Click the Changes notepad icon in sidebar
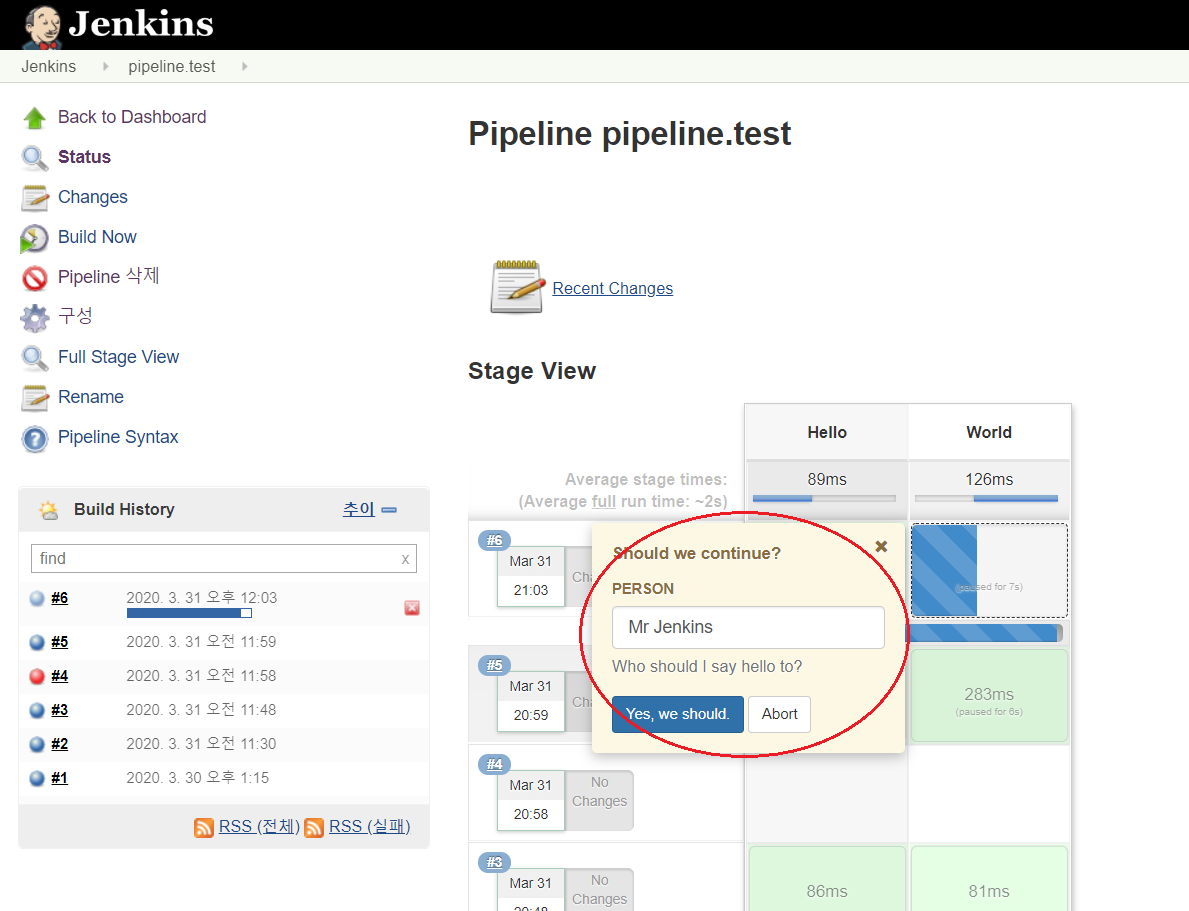Screen dimensions: 1189x911 tap(34, 198)
